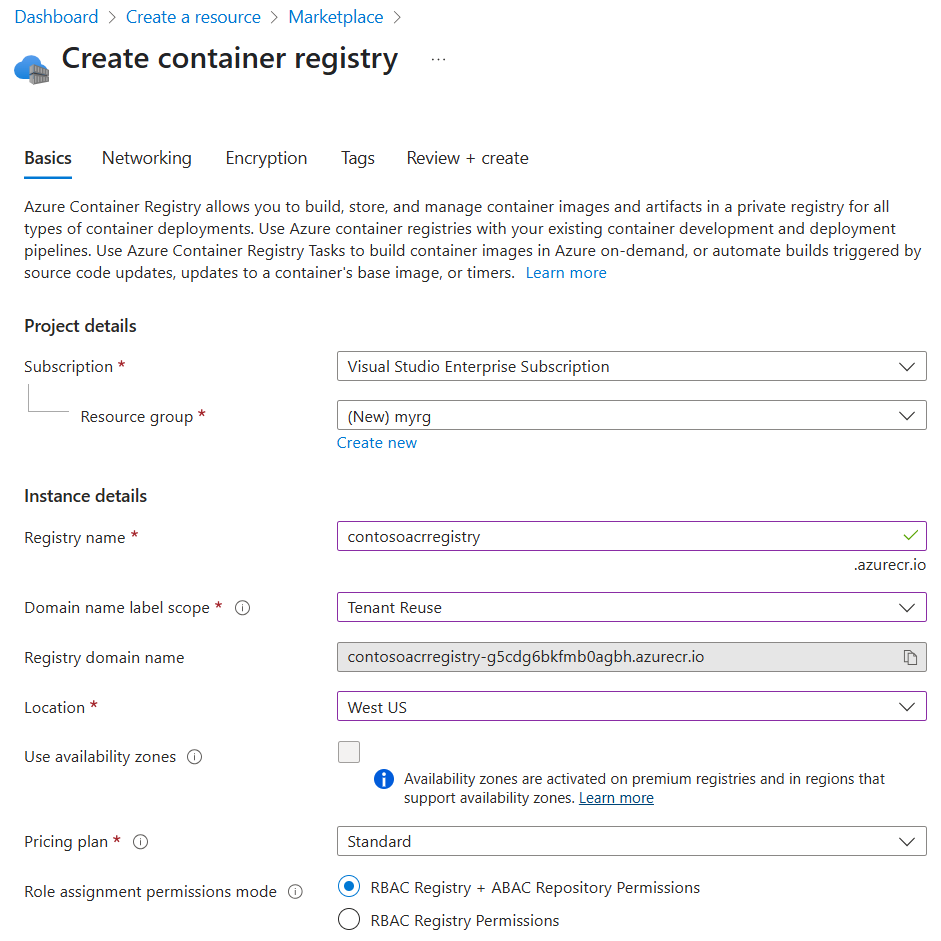Screen dimensions: 941x941
Task: Switch to the Networking tab
Action: click(146, 158)
